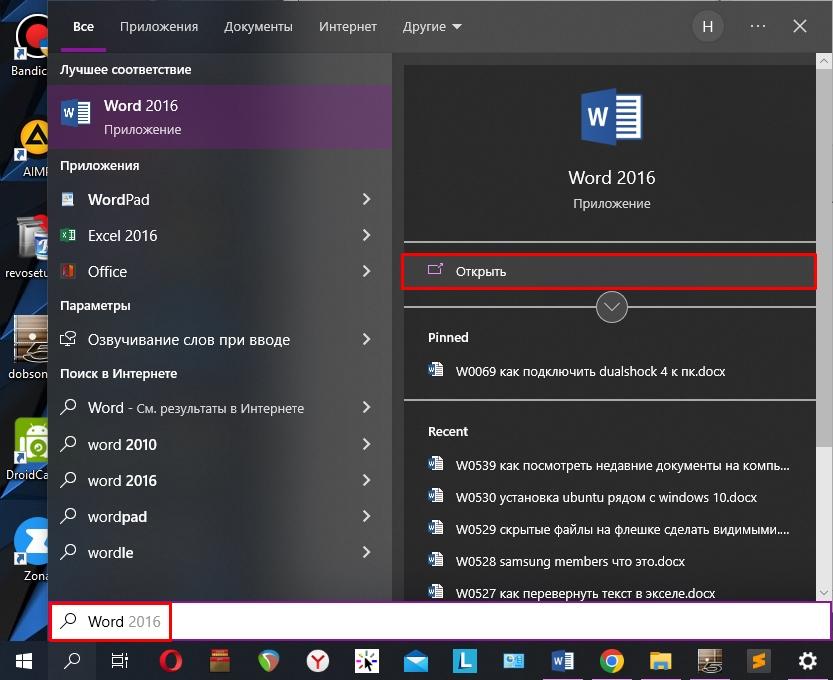The image size is (833, 680).
Task: Launch Google Chrome from taskbar
Action: 611,661
